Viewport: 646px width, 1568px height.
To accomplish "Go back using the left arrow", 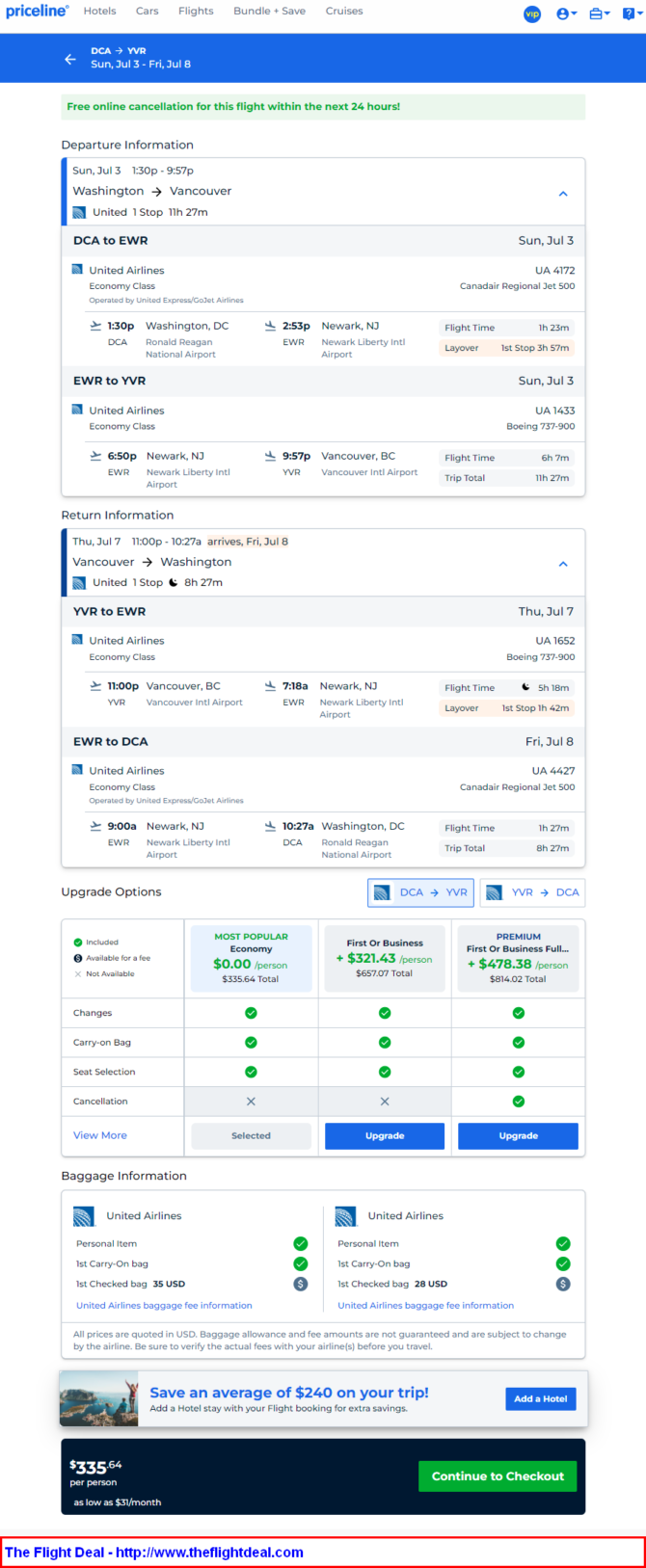I will point(70,59).
